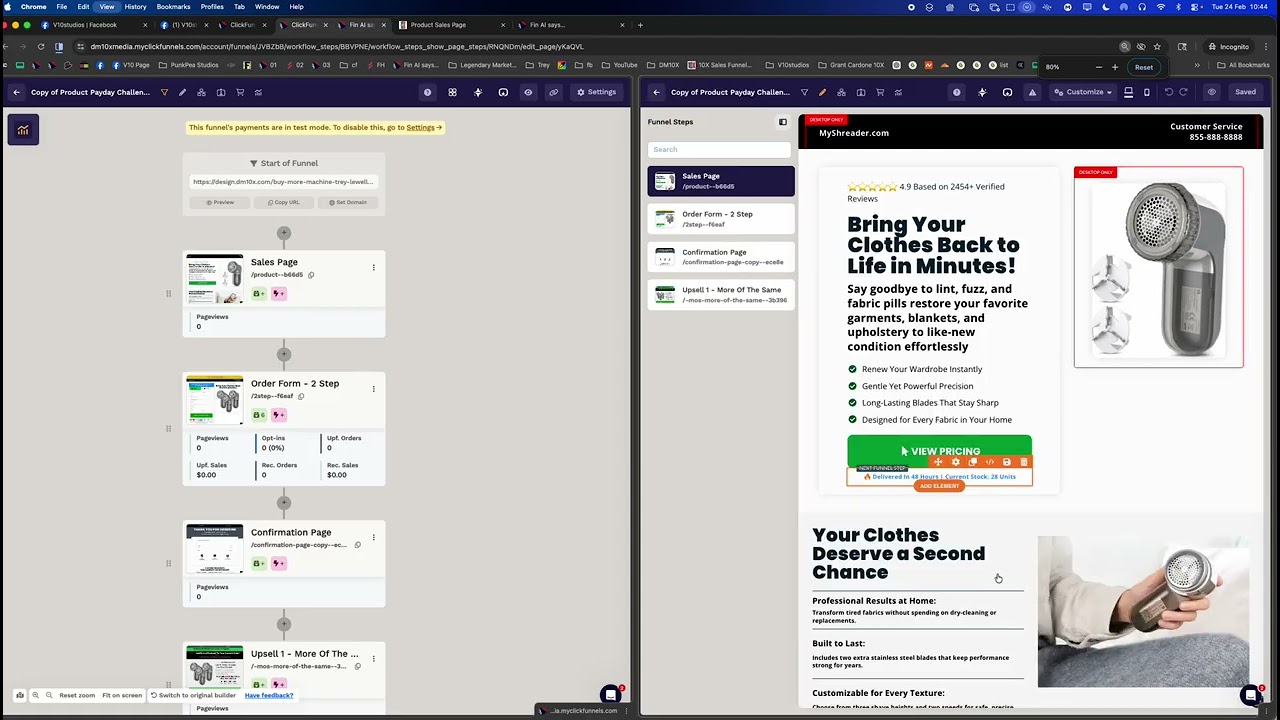Click Preview button under Start of Funnel
This screenshot has width=1280, height=720.
220,202
